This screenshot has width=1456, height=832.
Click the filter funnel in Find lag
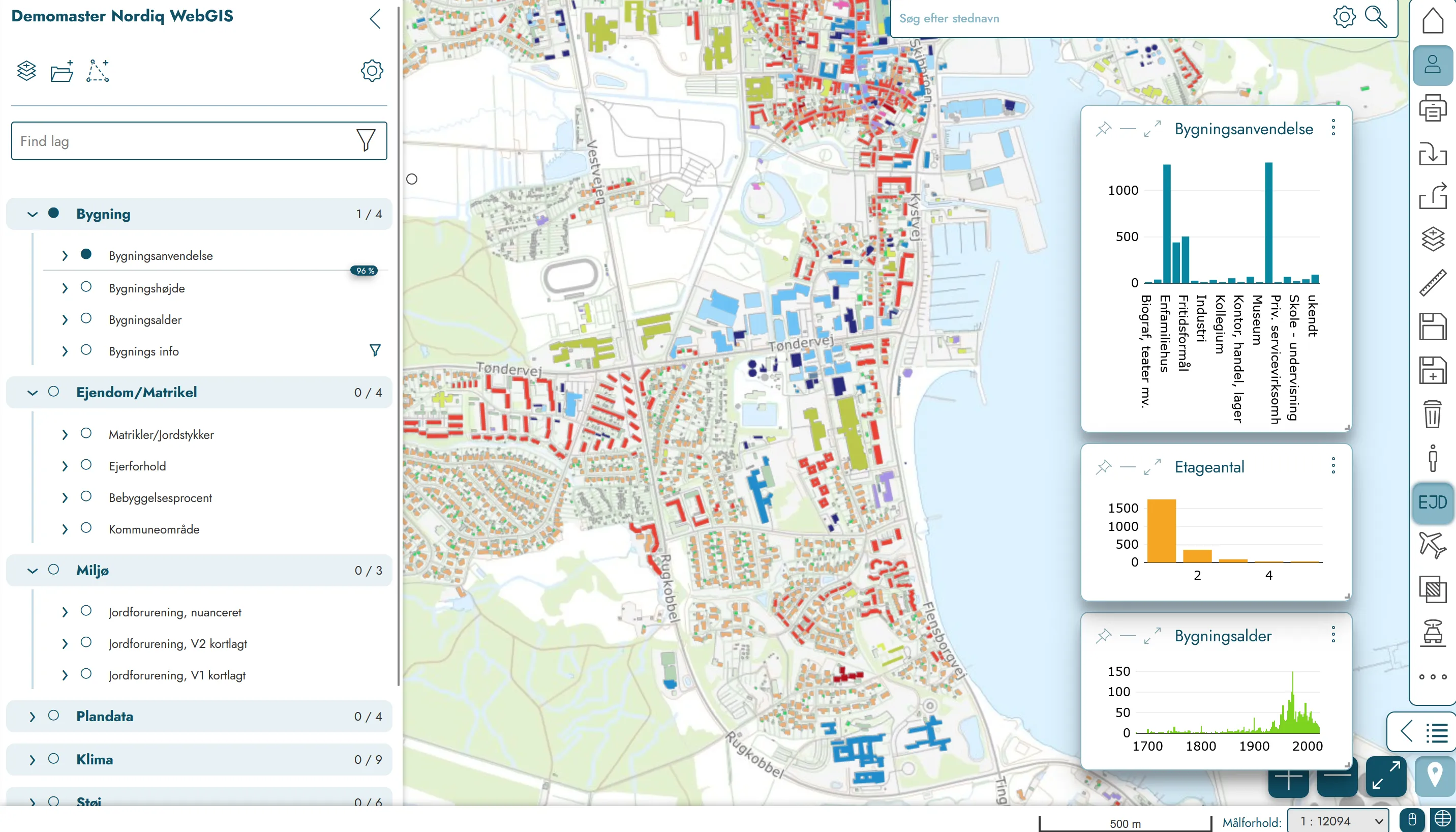pos(366,140)
